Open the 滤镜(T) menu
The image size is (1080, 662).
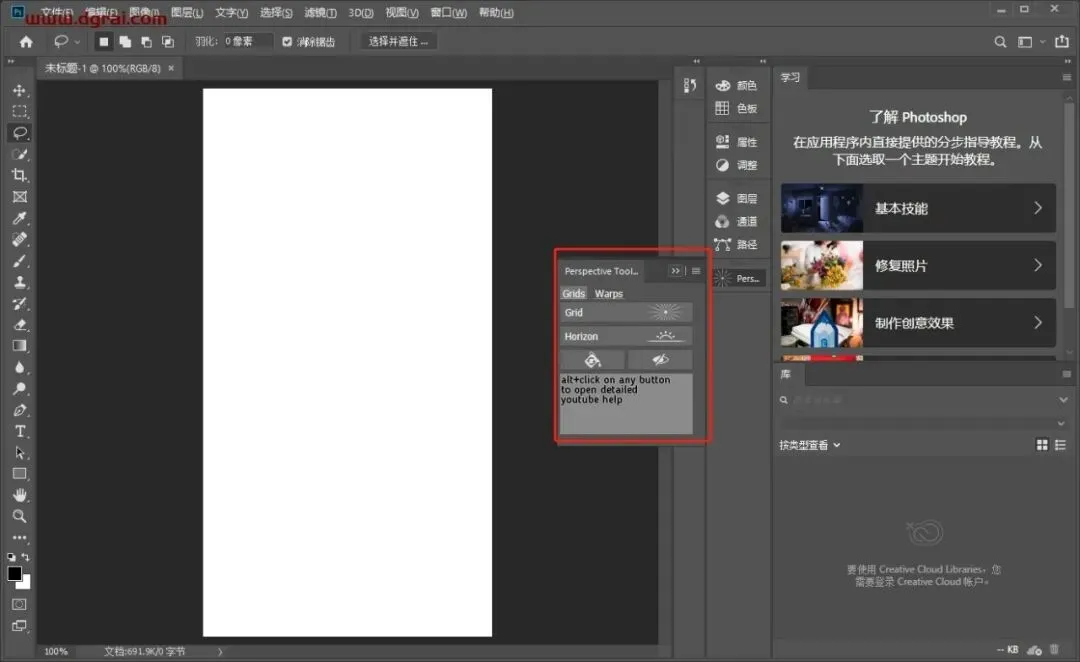coord(320,12)
